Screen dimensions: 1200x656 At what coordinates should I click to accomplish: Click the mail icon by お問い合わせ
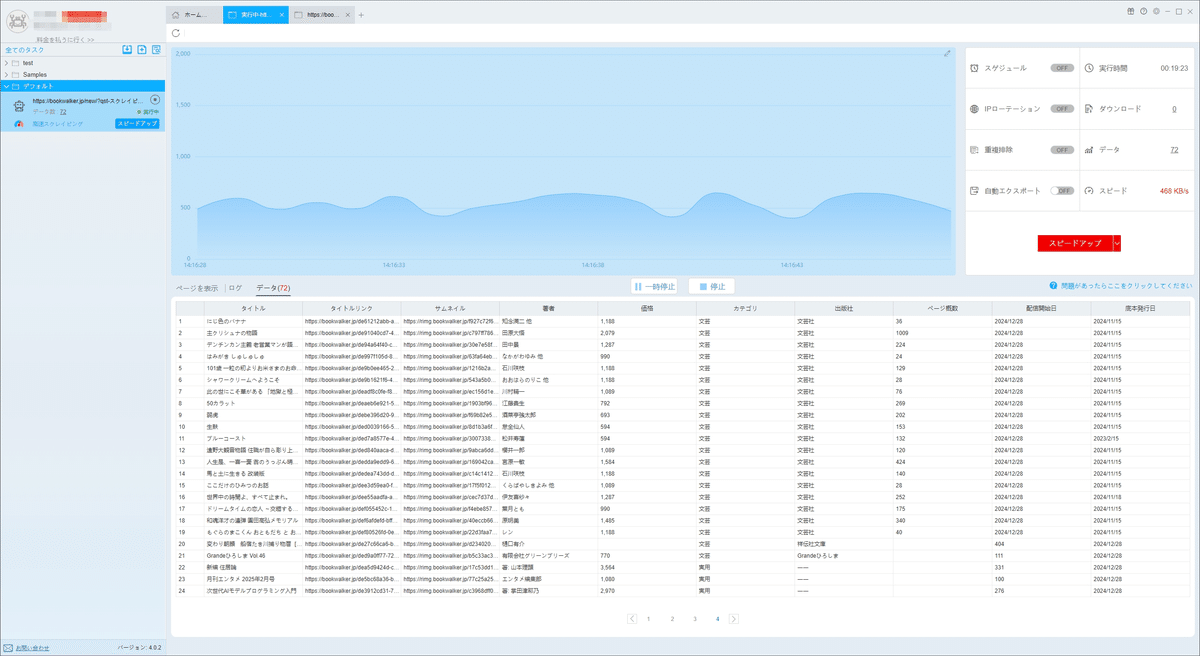tap(8, 648)
